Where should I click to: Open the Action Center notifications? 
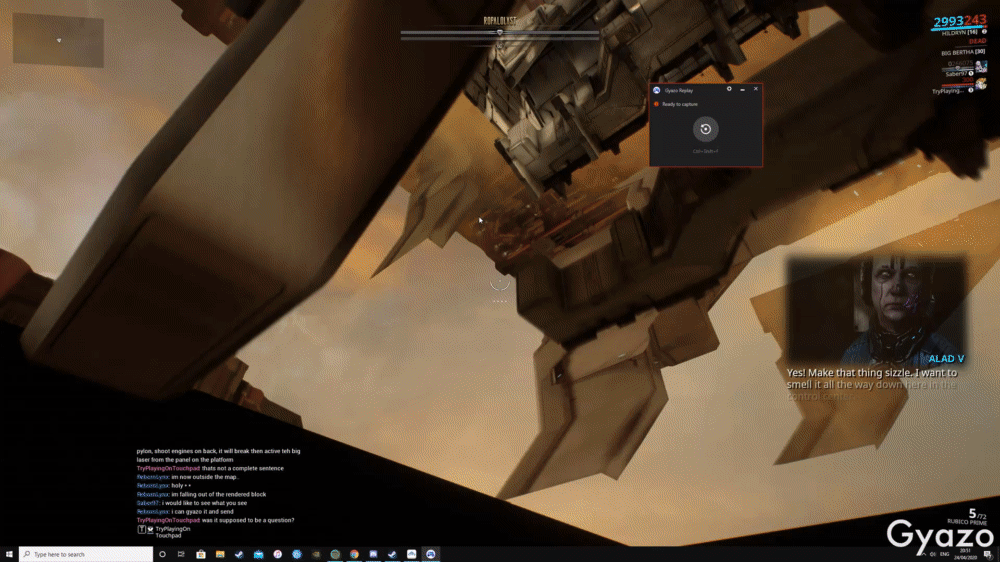pyautogui.click(x=987, y=554)
